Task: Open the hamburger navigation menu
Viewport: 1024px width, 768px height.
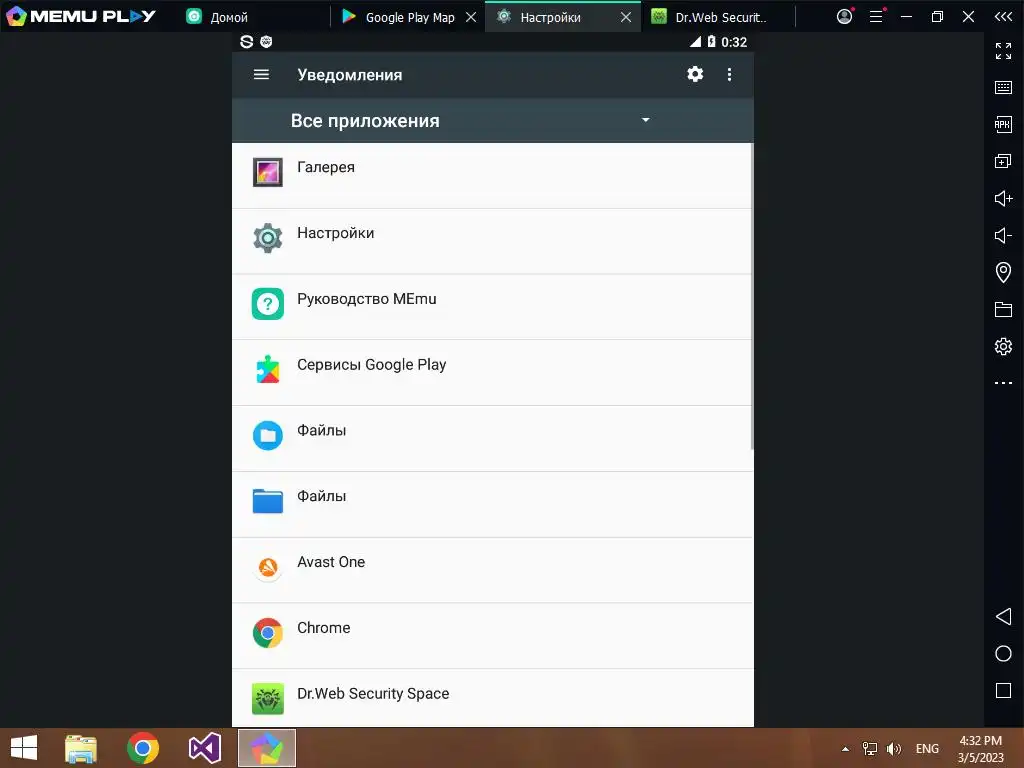Action: point(261,74)
